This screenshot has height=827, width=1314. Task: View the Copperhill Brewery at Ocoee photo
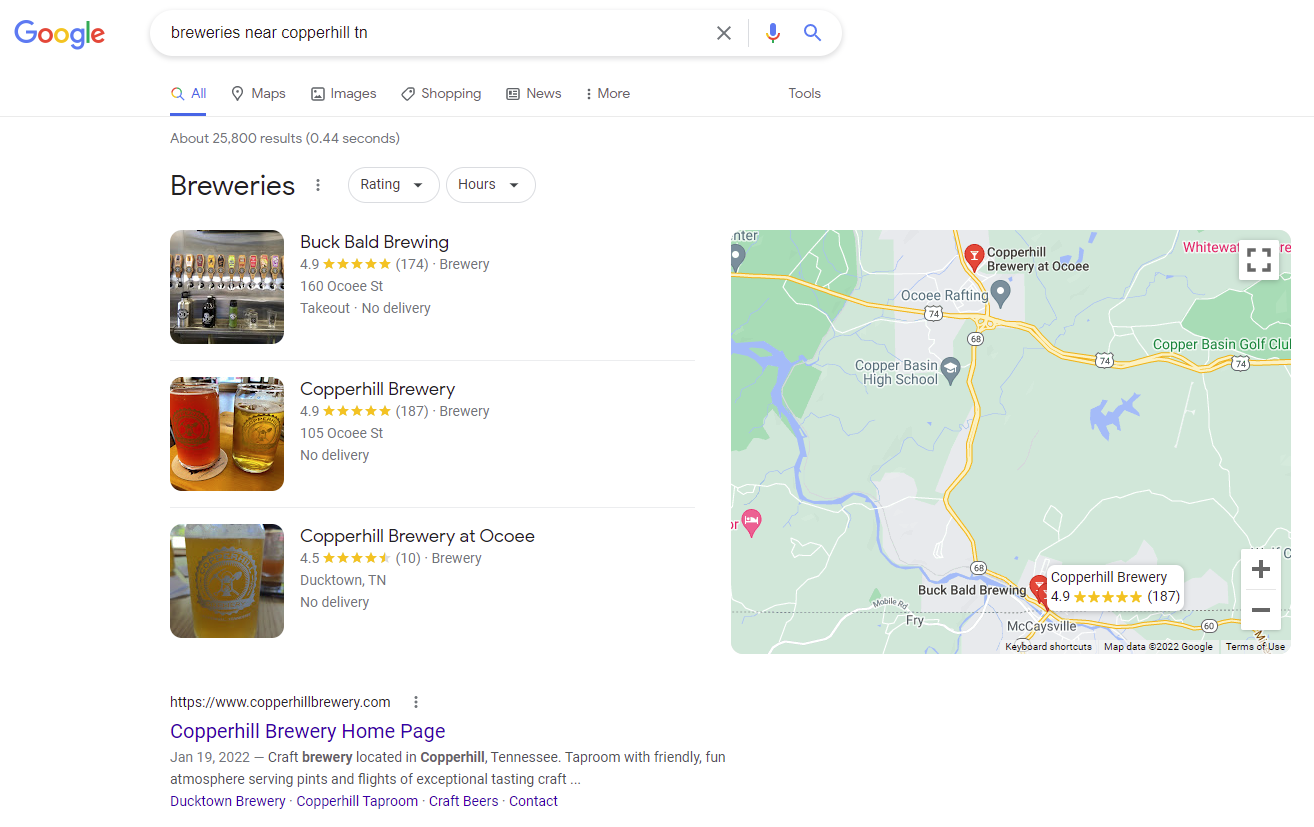tap(227, 581)
